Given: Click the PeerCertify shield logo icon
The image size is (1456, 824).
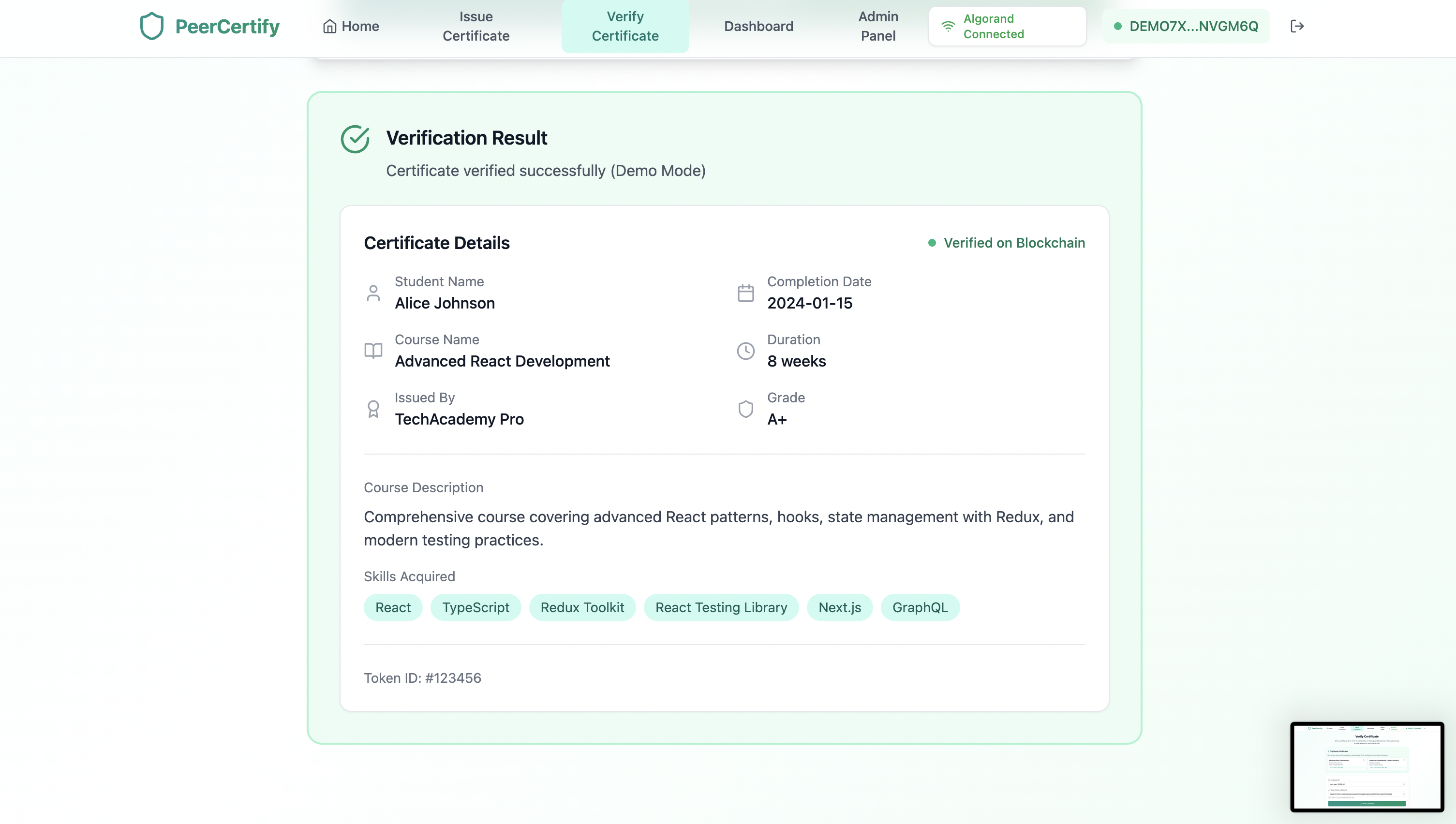Looking at the screenshot, I should coord(152,26).
